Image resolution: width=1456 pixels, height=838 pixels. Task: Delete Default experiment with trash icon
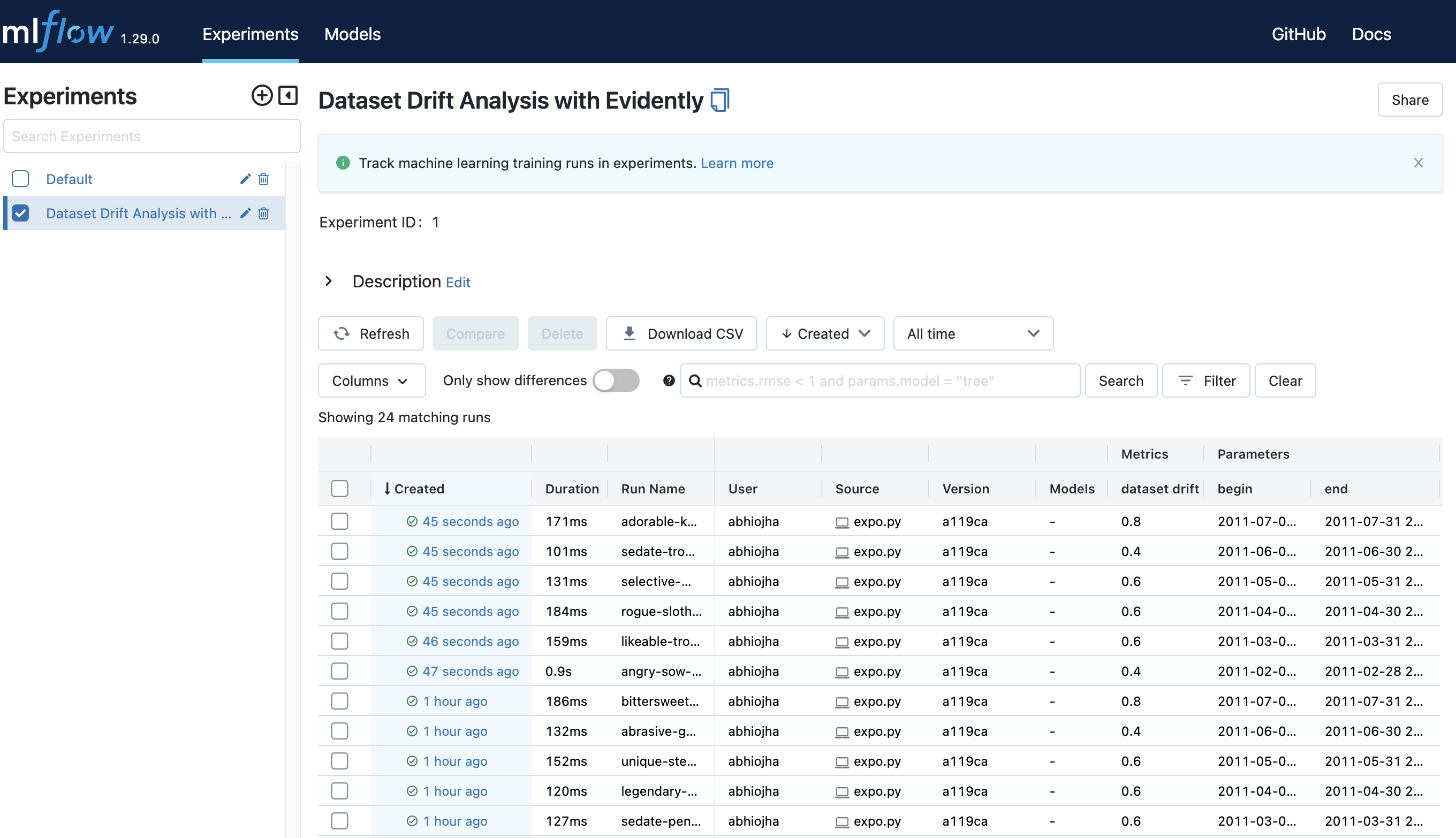coord(264,179)
